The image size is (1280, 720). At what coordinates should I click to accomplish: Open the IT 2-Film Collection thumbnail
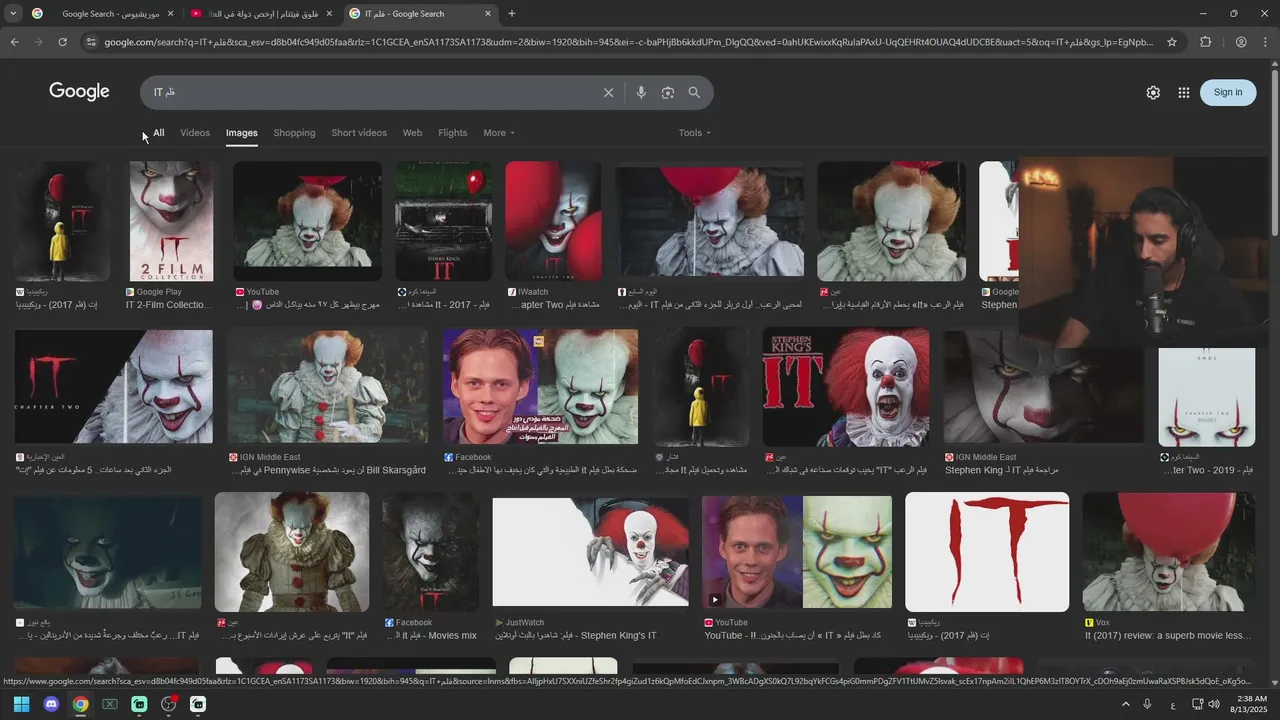click(171, 221)
